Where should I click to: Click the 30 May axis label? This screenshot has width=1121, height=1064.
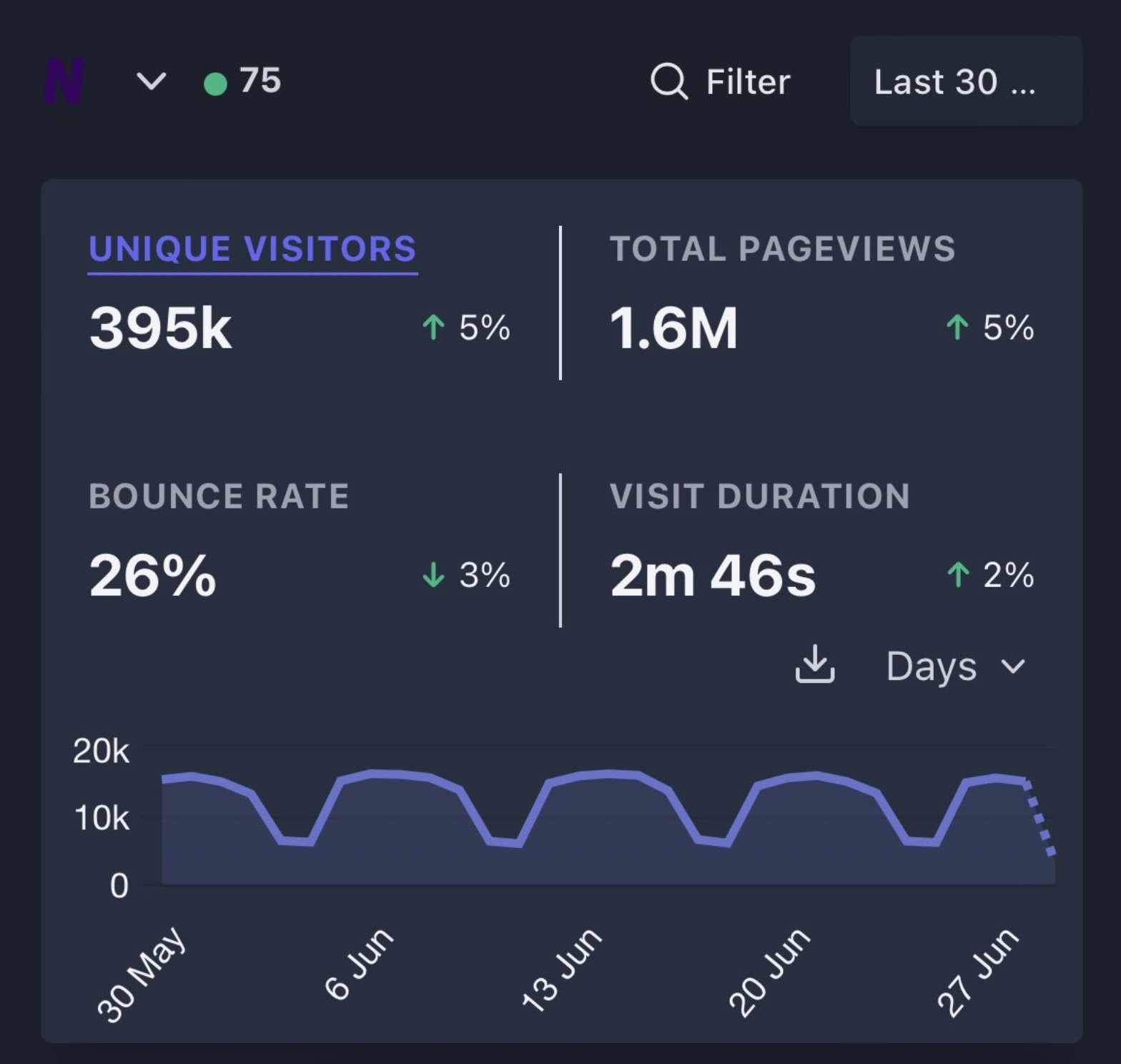142,974
